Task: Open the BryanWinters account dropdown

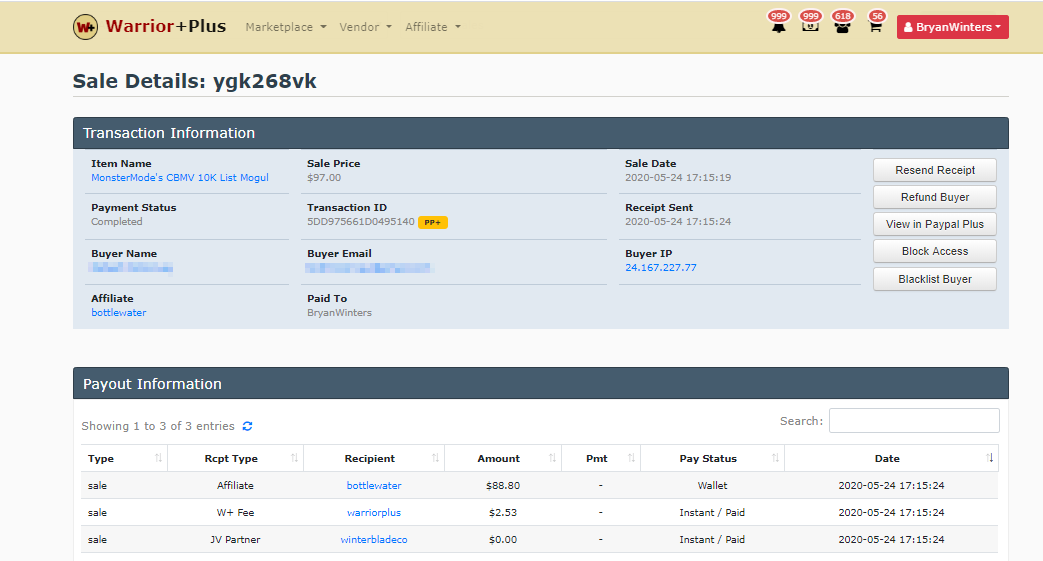Action: tap(953, 27)
